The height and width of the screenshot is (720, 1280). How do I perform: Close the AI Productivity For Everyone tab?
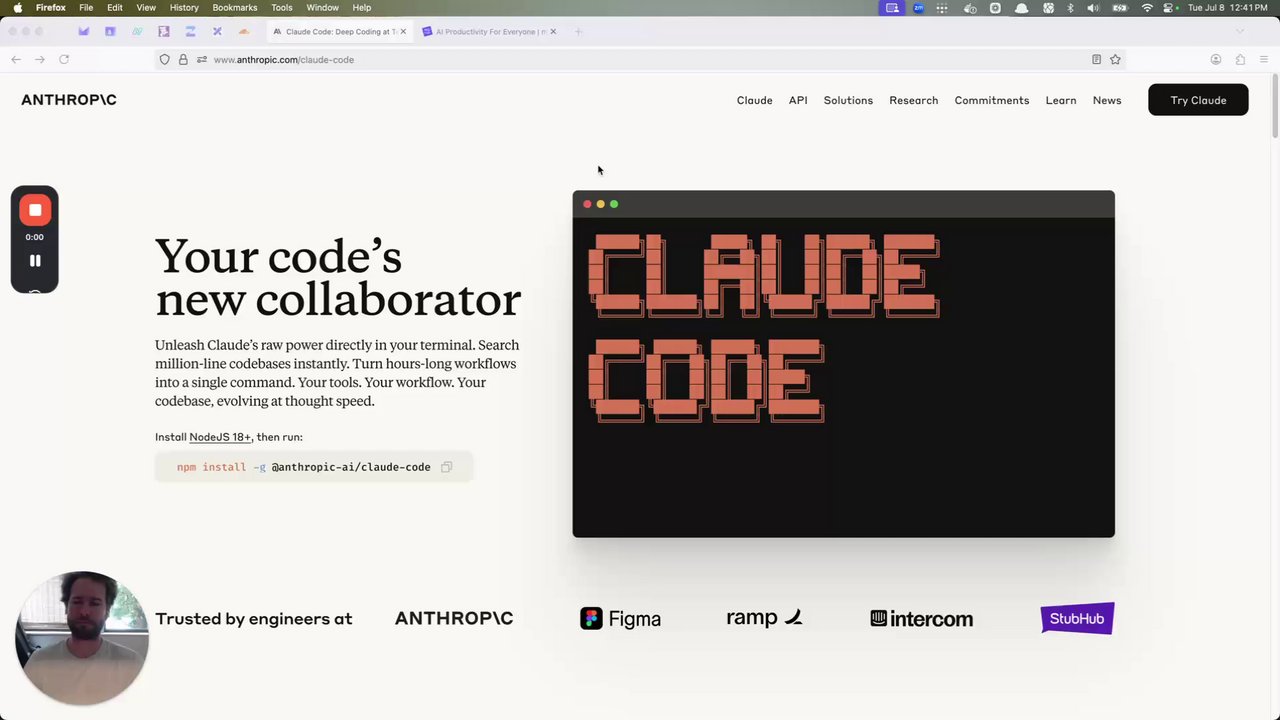point(553,31)
